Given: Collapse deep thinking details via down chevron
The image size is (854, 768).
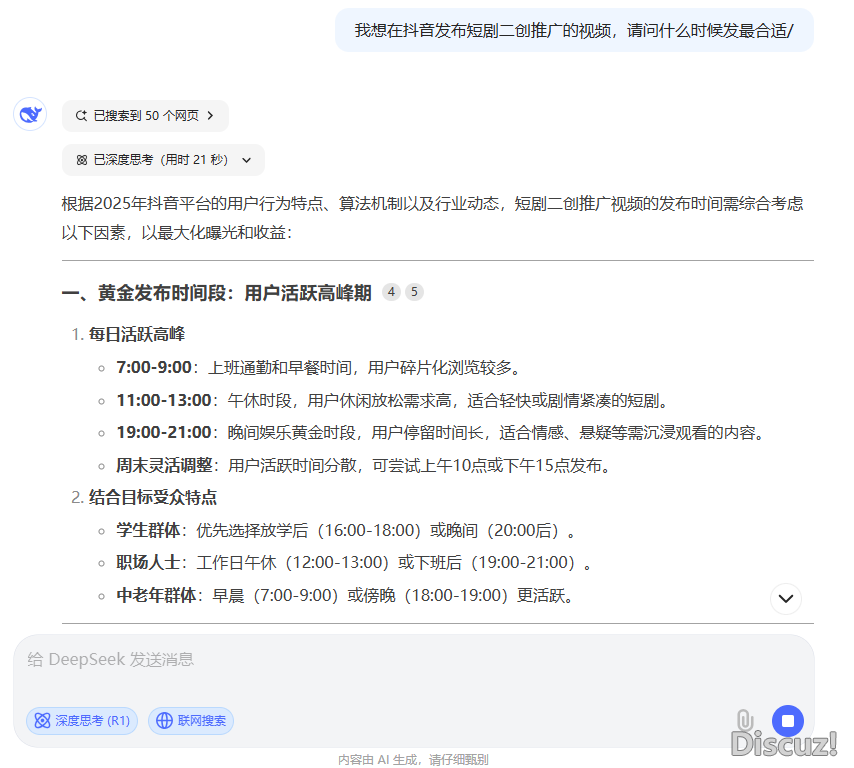Looking at the screenshot, I should click(247, 160).
